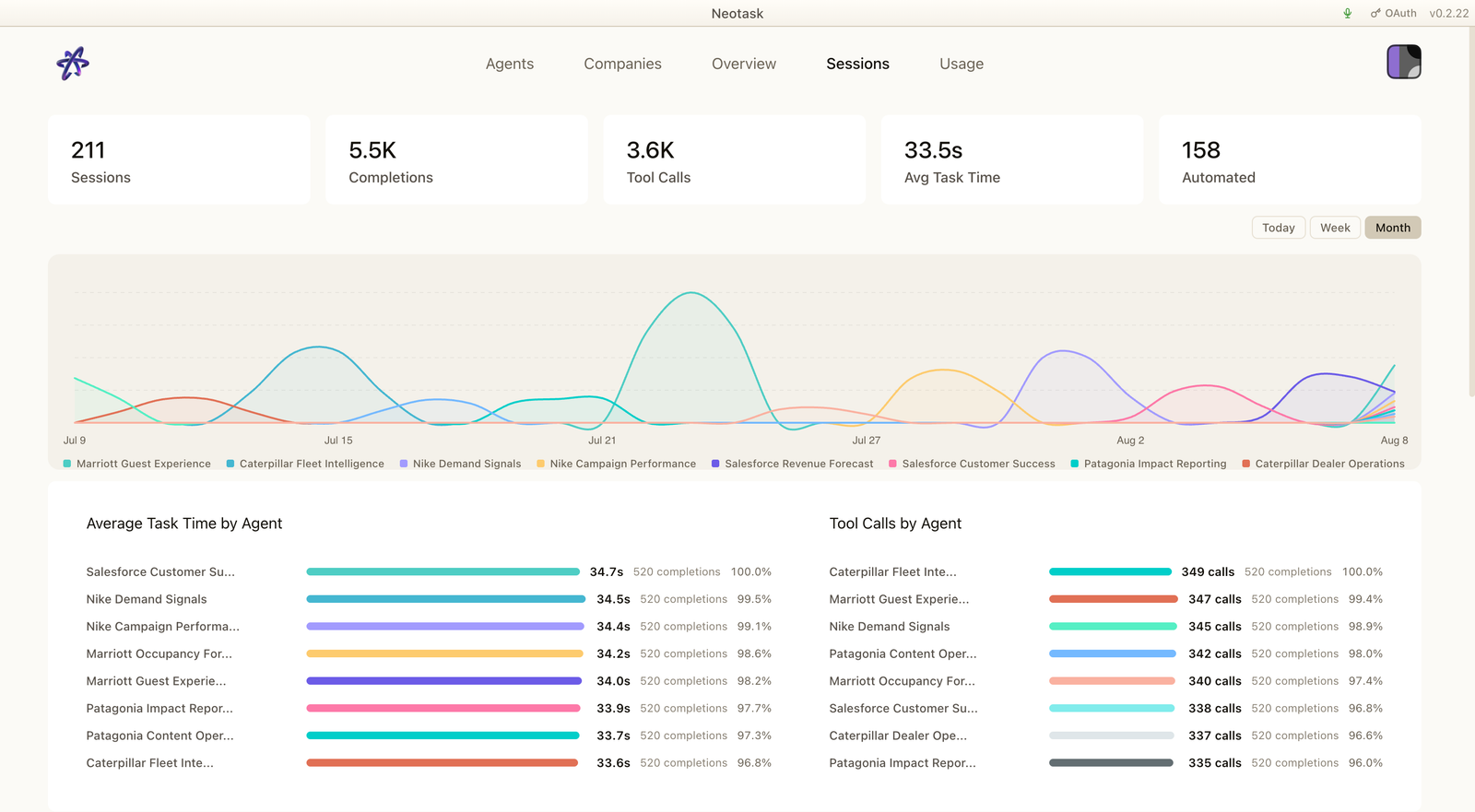The image size is (1475, 812).
Task: Select the Month range button
Action: [x=1393, y=228]
